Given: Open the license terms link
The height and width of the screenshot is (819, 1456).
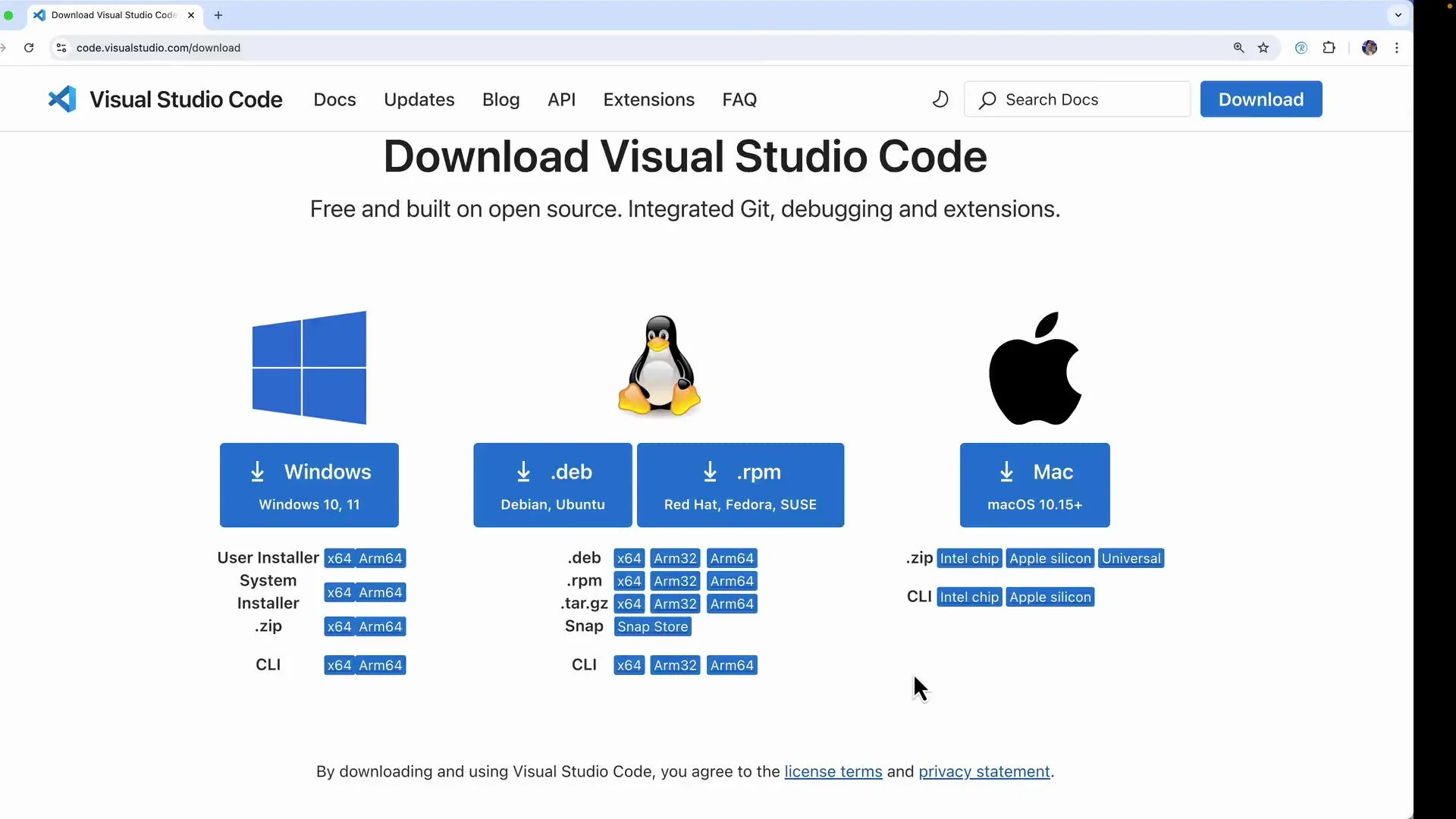Looking at the screenshot, I should tap(833, 771).
